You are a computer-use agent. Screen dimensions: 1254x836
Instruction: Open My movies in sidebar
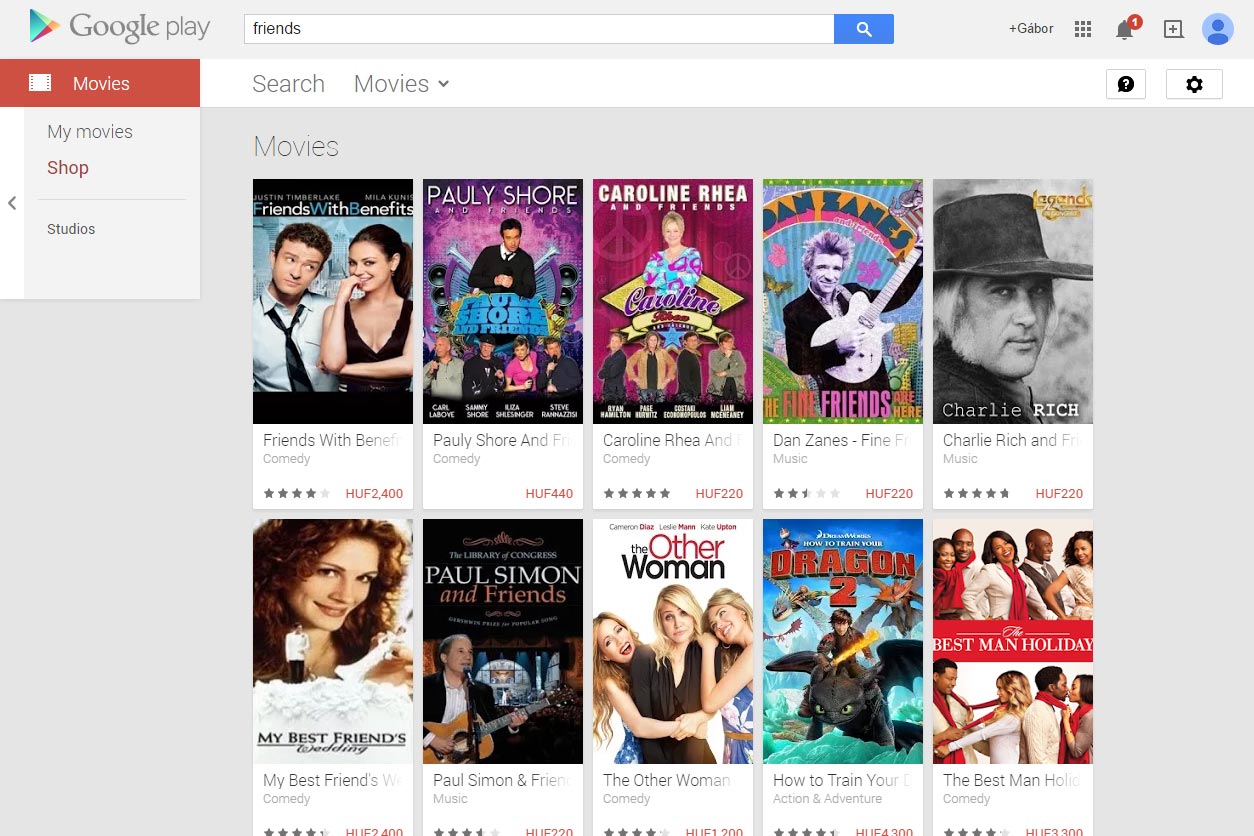(x=90, y=132)
